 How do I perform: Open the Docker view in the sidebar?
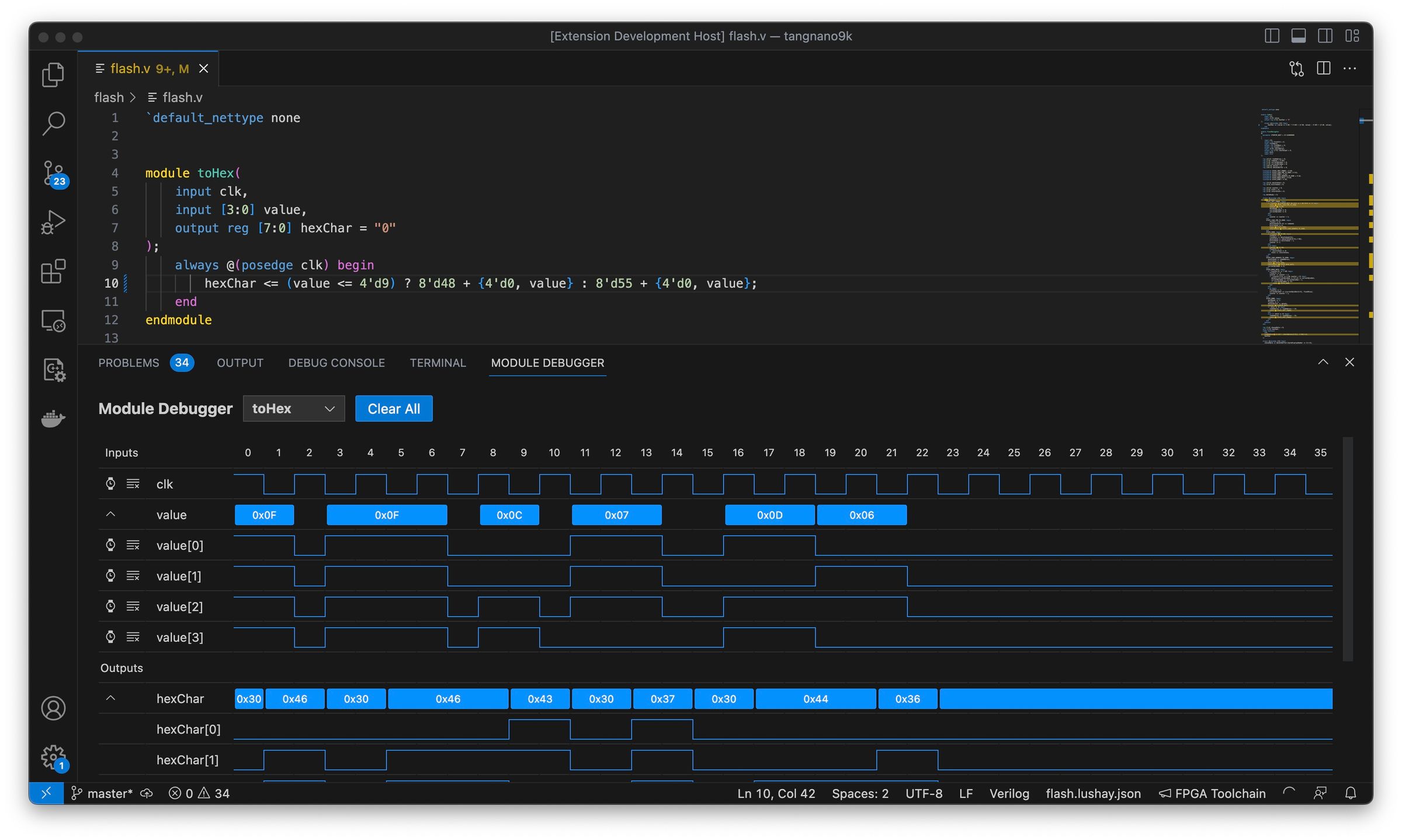click(53, 418)
